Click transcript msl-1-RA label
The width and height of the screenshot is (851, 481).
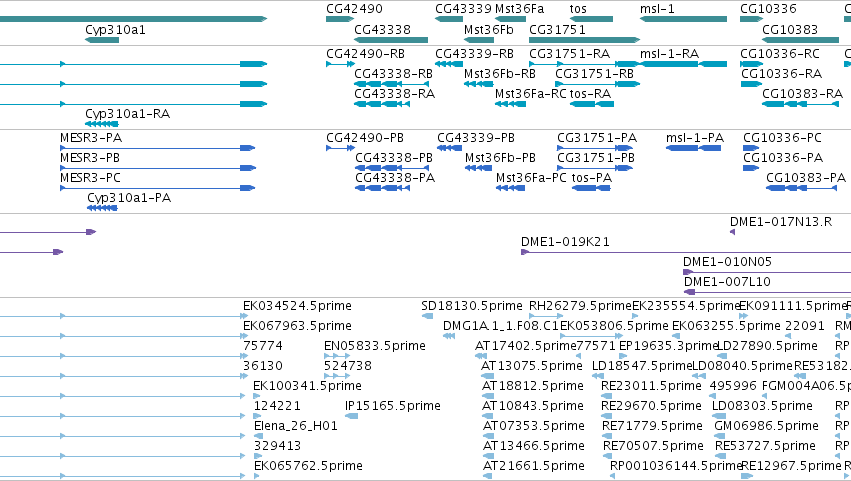tap(669, 54)
